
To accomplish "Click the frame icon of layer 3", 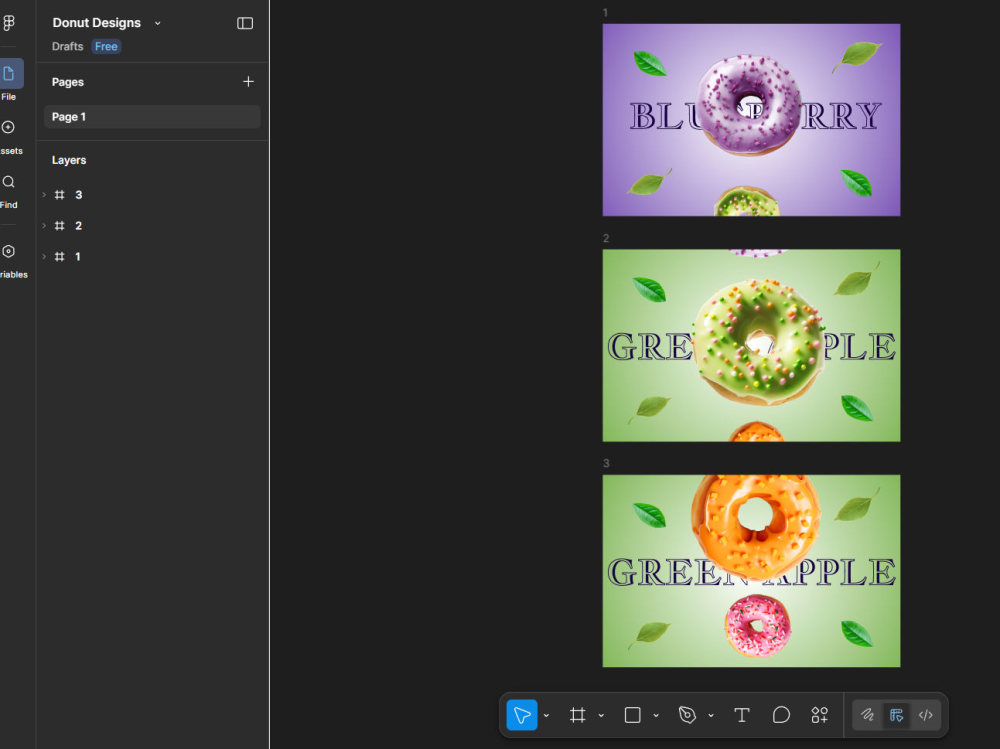I will click(59, 195).
